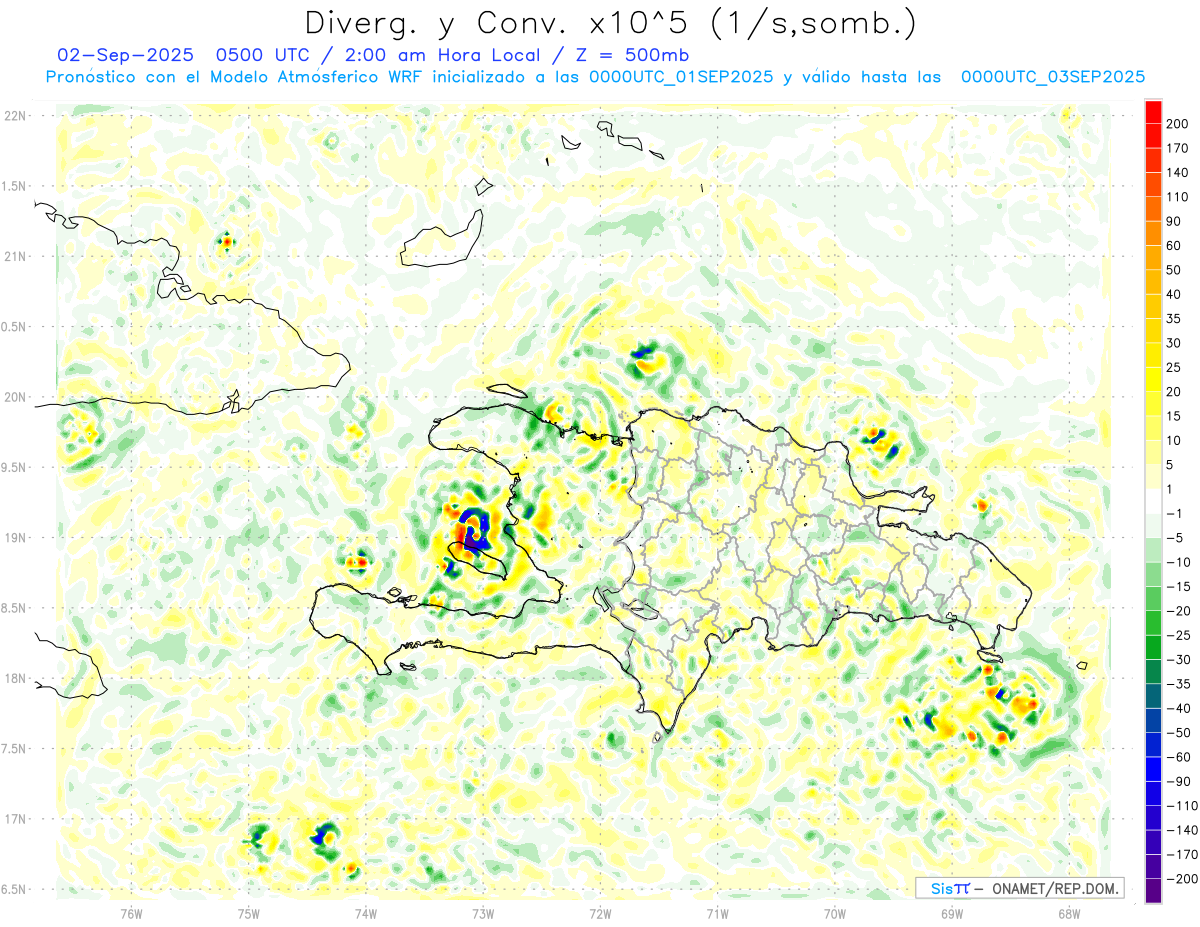This screenshot has height=927, width=1200.
Task: Click the '-50' color scale label
Action: [x=1180, y=733]
